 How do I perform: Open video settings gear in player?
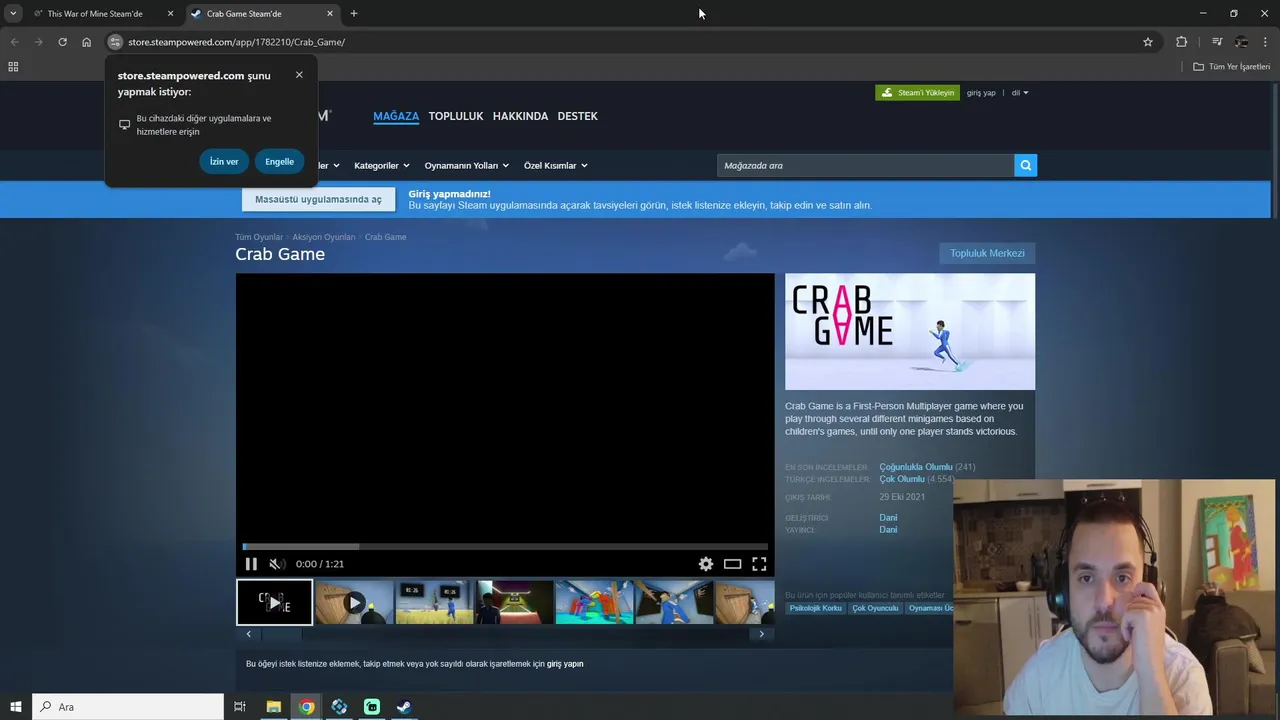[706, 564]
